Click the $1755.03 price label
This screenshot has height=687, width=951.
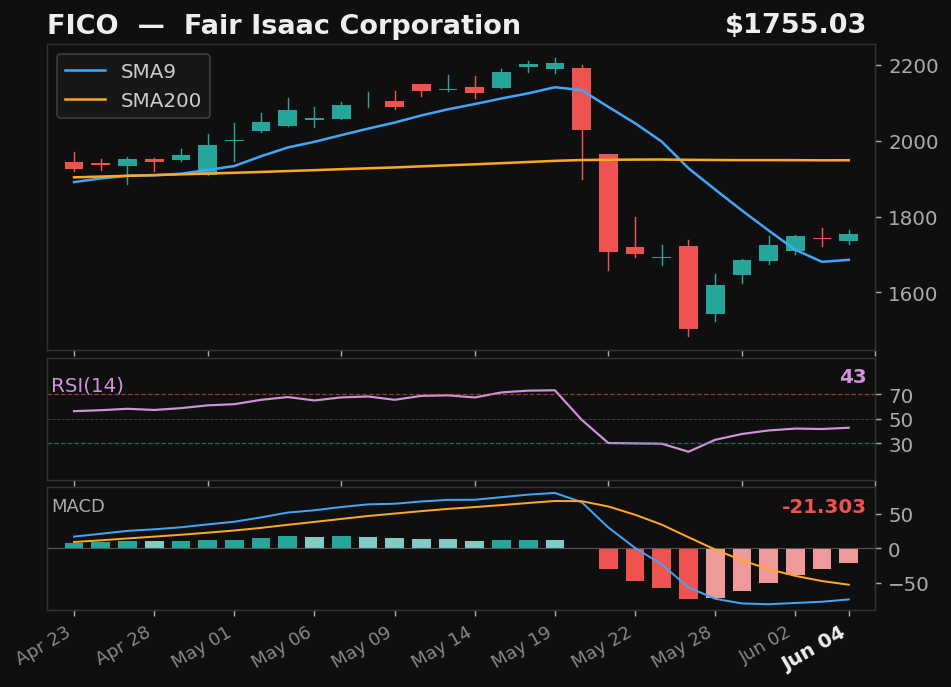coord(795,25)
